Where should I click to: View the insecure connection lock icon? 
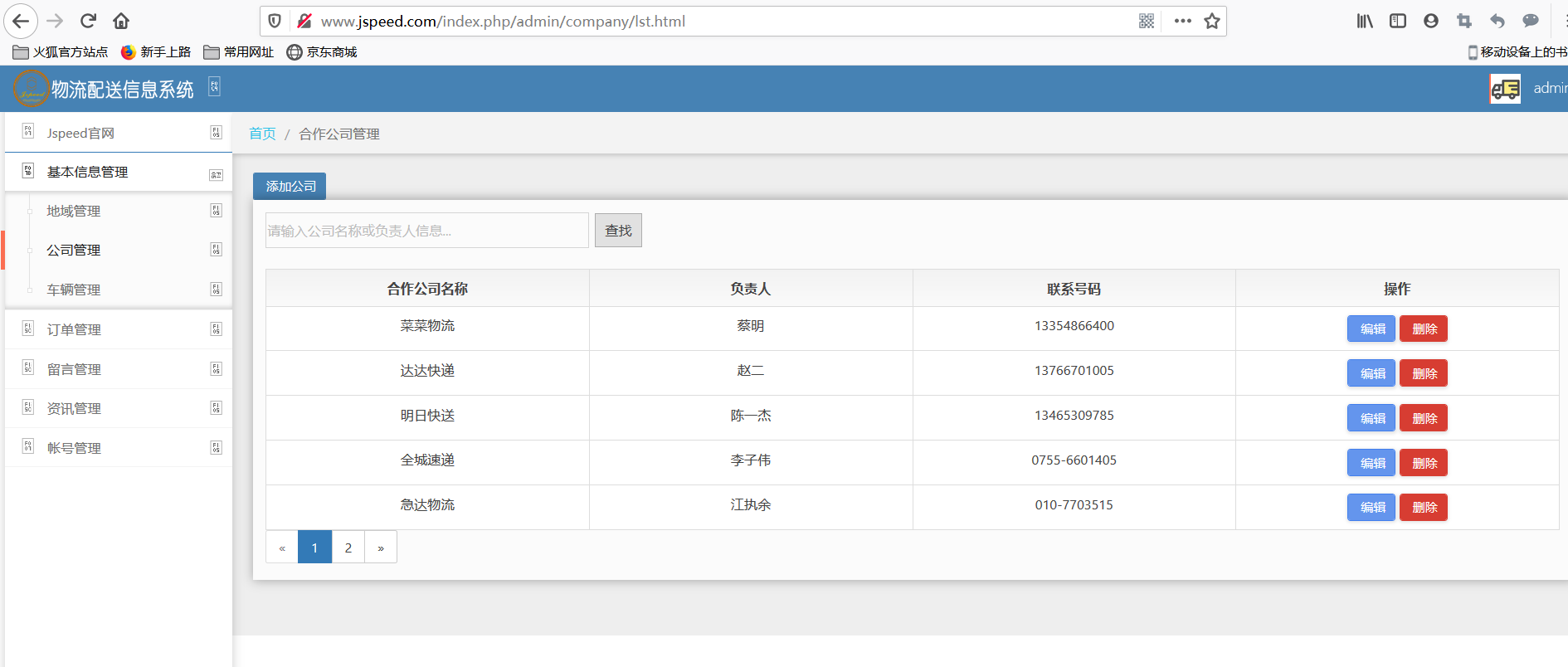click(304, 21)
